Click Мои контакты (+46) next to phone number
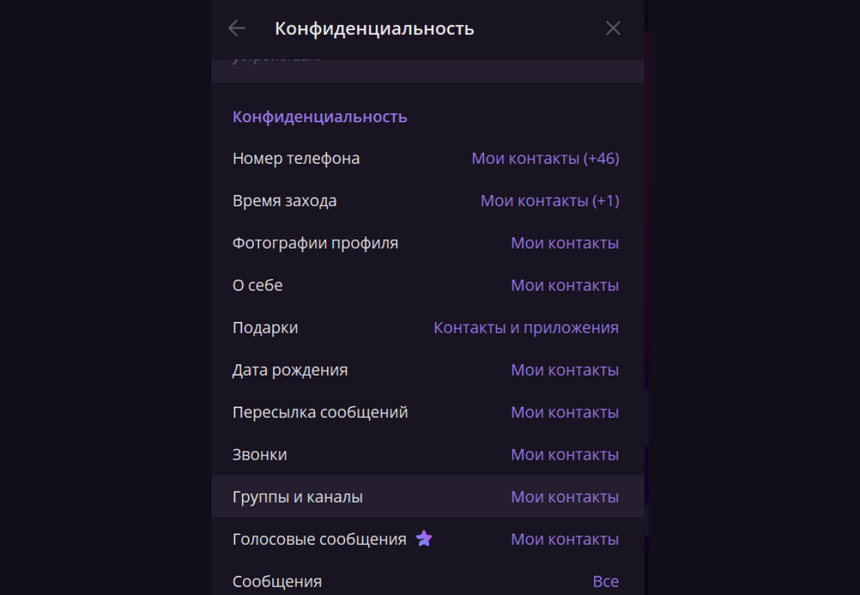 [545, 158]
